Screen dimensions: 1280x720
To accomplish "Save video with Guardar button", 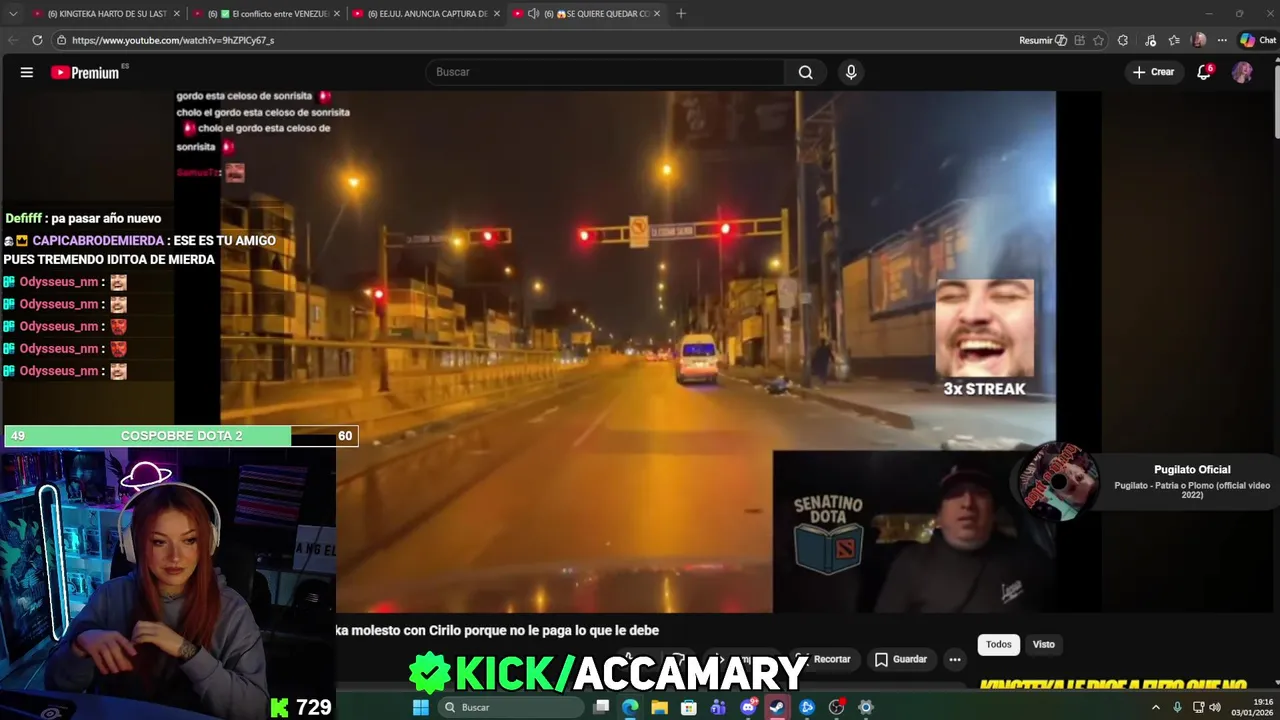I will click(x=901, y=659).
